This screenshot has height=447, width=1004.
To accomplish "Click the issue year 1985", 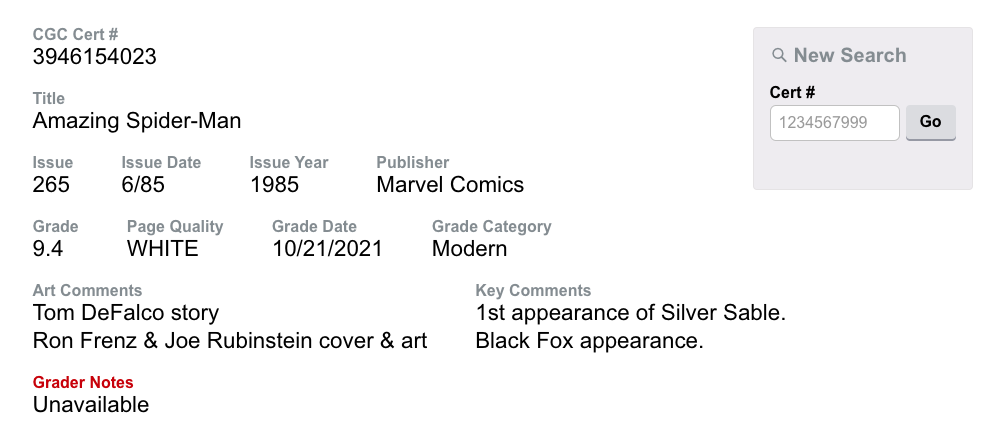I will point(275,185).
